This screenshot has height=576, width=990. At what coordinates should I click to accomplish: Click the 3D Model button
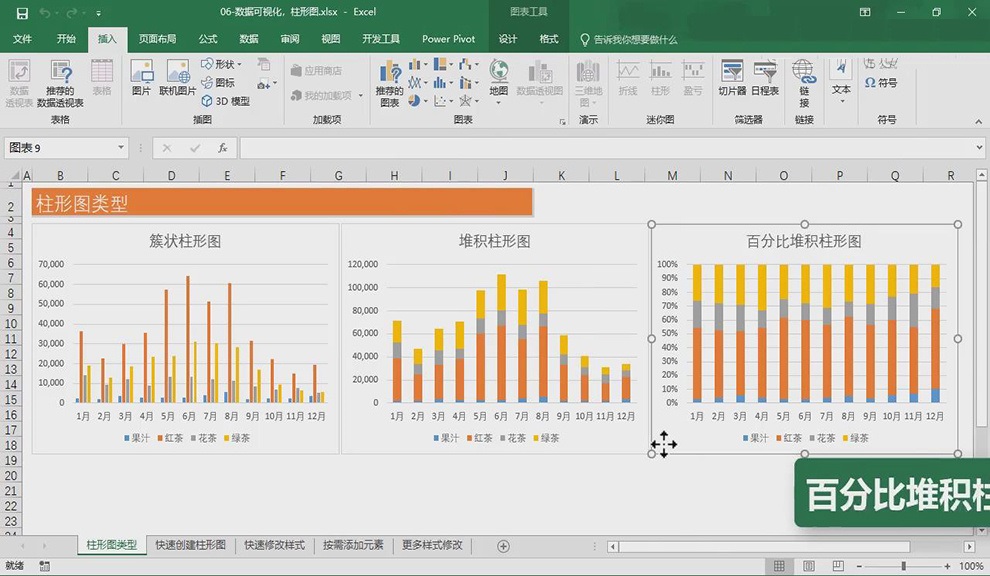pos(225,101)
